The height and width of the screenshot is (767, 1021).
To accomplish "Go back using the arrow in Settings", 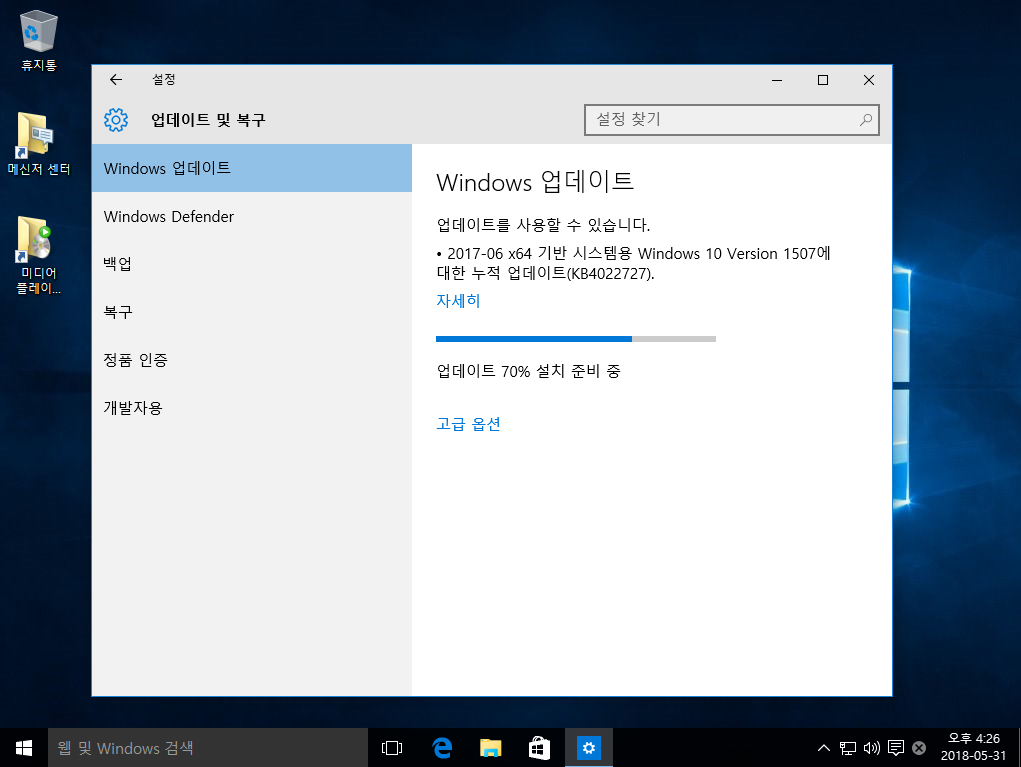I will pyautogui.click(x=116, y=79).
